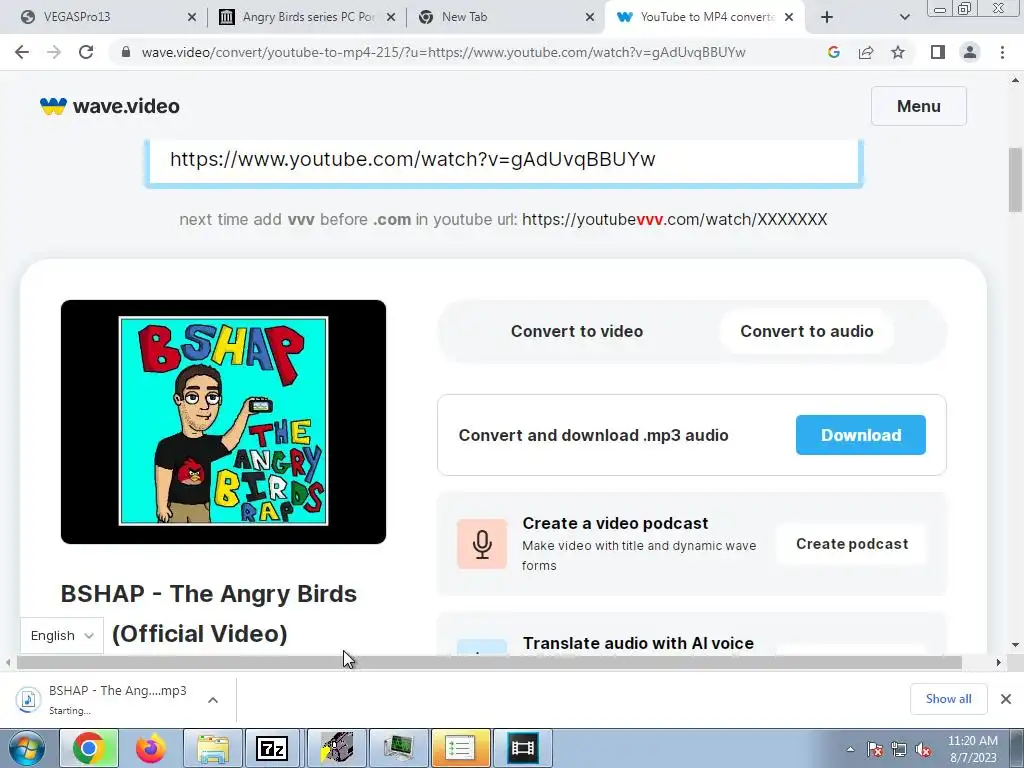
Task: Close the downloads bar
Action: [x=1006, y=699]
